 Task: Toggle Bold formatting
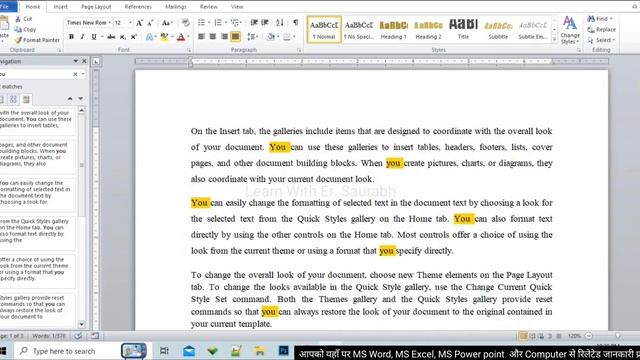click(71, 37)
